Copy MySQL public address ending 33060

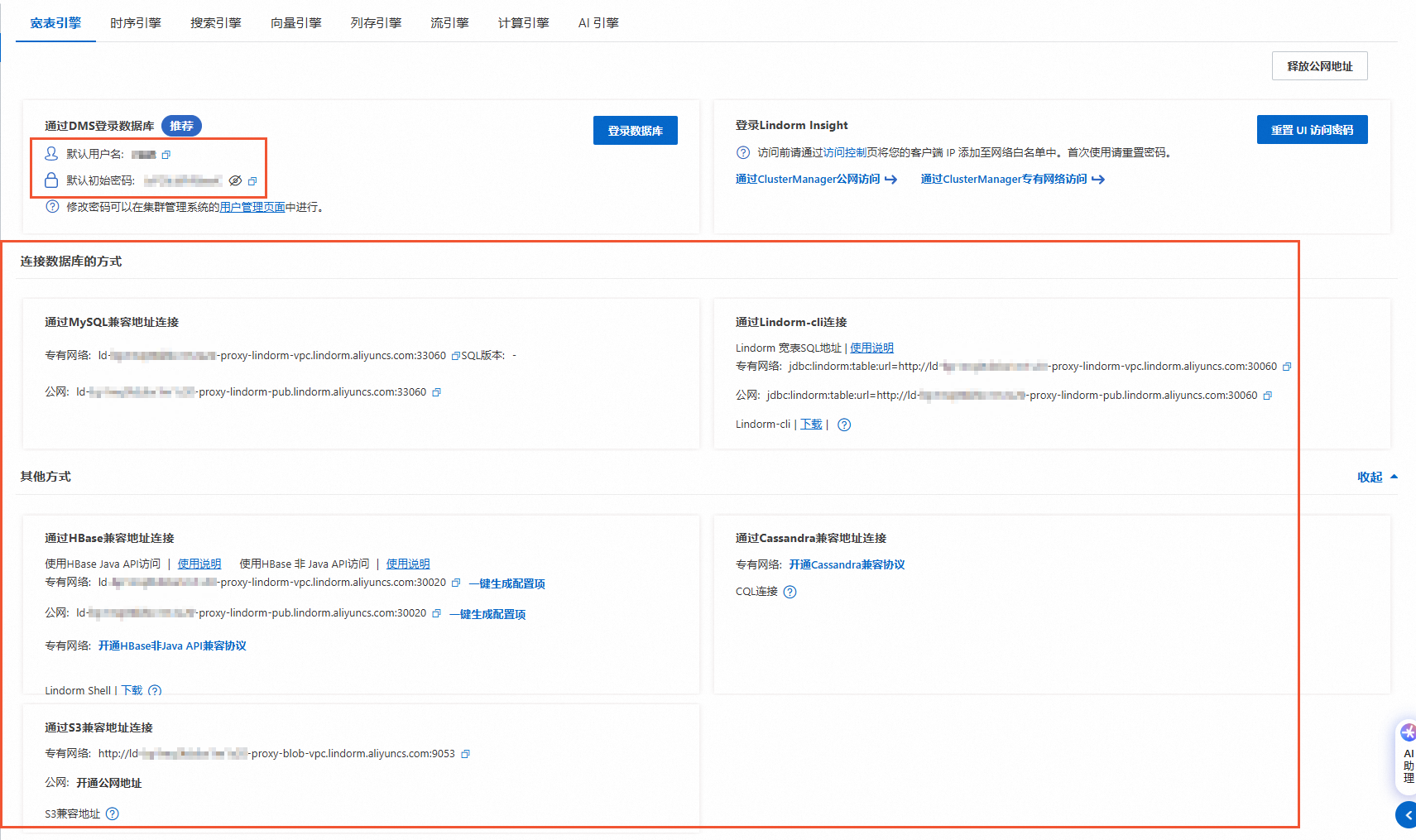tap(436, 392)
